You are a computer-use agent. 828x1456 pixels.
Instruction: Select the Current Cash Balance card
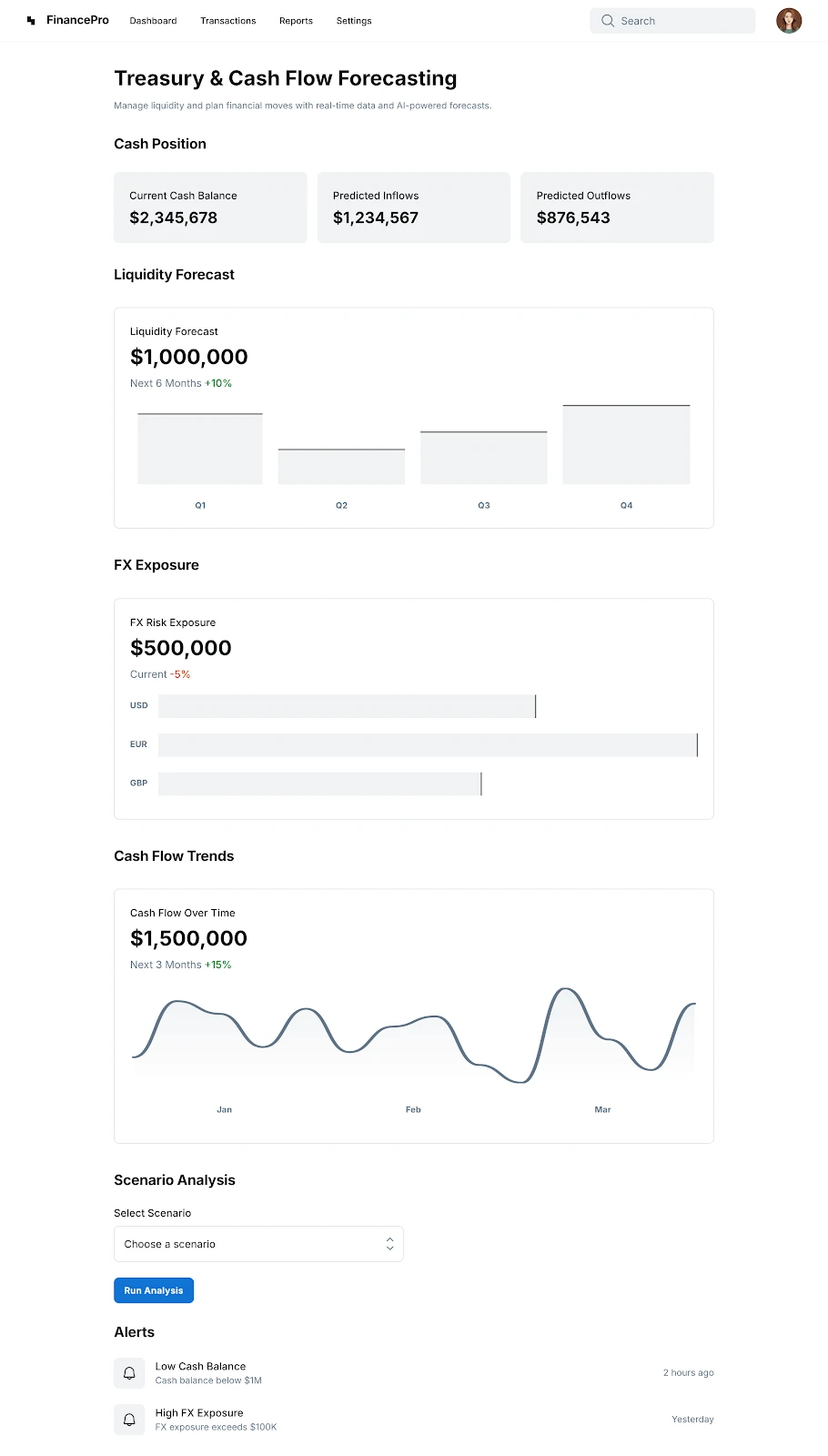tap(210, 207)
